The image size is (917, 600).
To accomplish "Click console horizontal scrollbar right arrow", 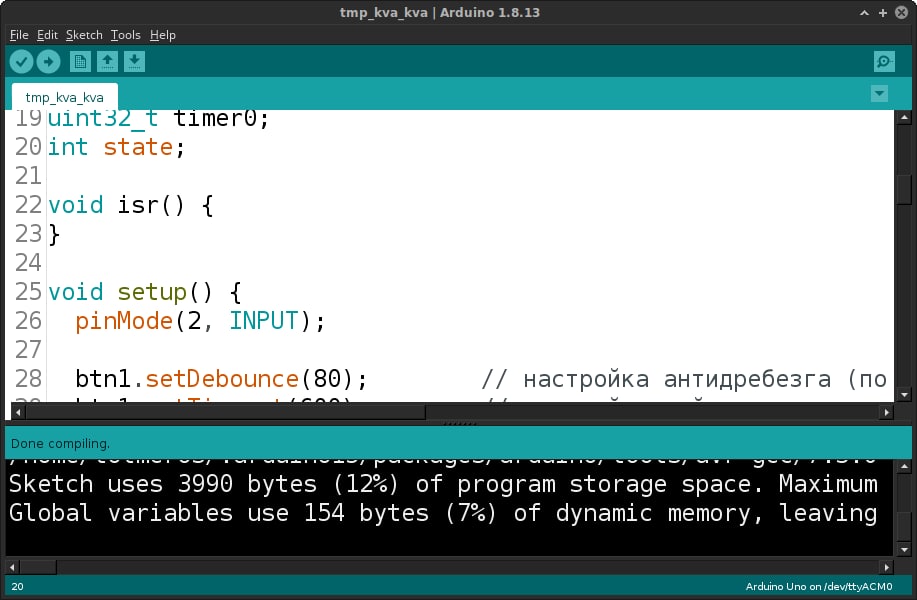I will tap(887, 567).
